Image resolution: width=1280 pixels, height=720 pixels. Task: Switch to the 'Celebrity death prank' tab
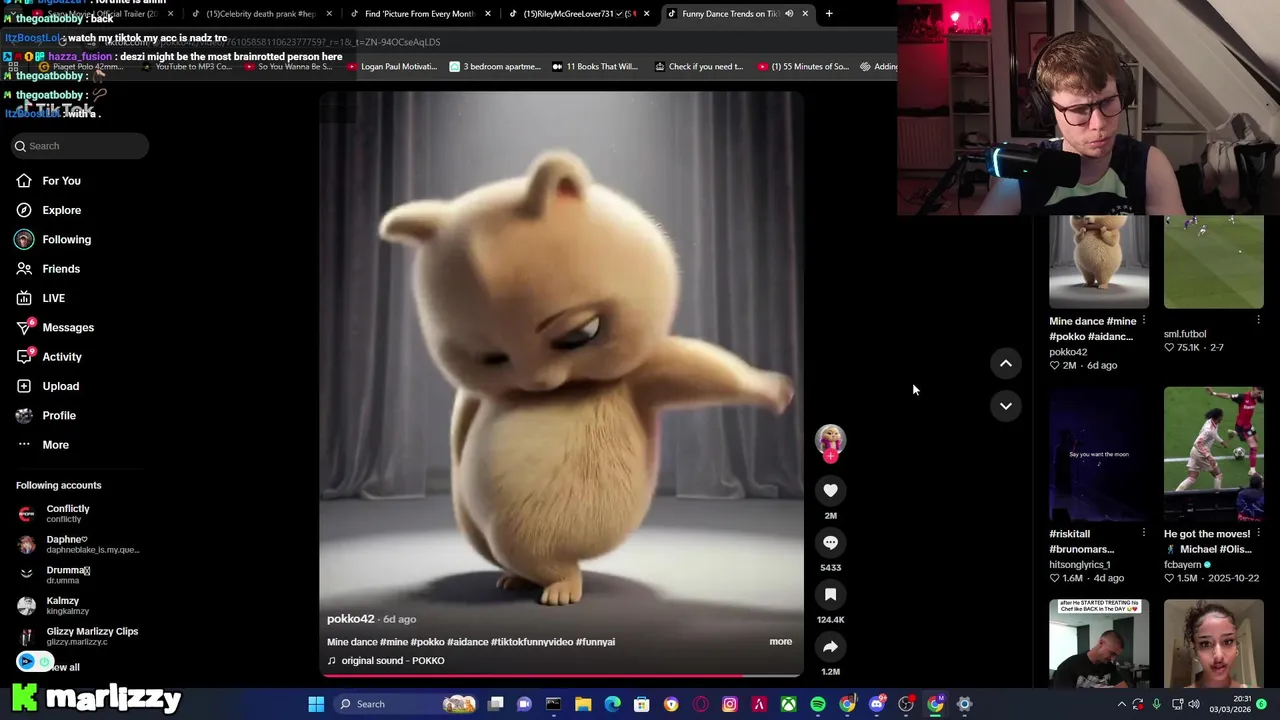pyautogui.click(x=261, y=14)
